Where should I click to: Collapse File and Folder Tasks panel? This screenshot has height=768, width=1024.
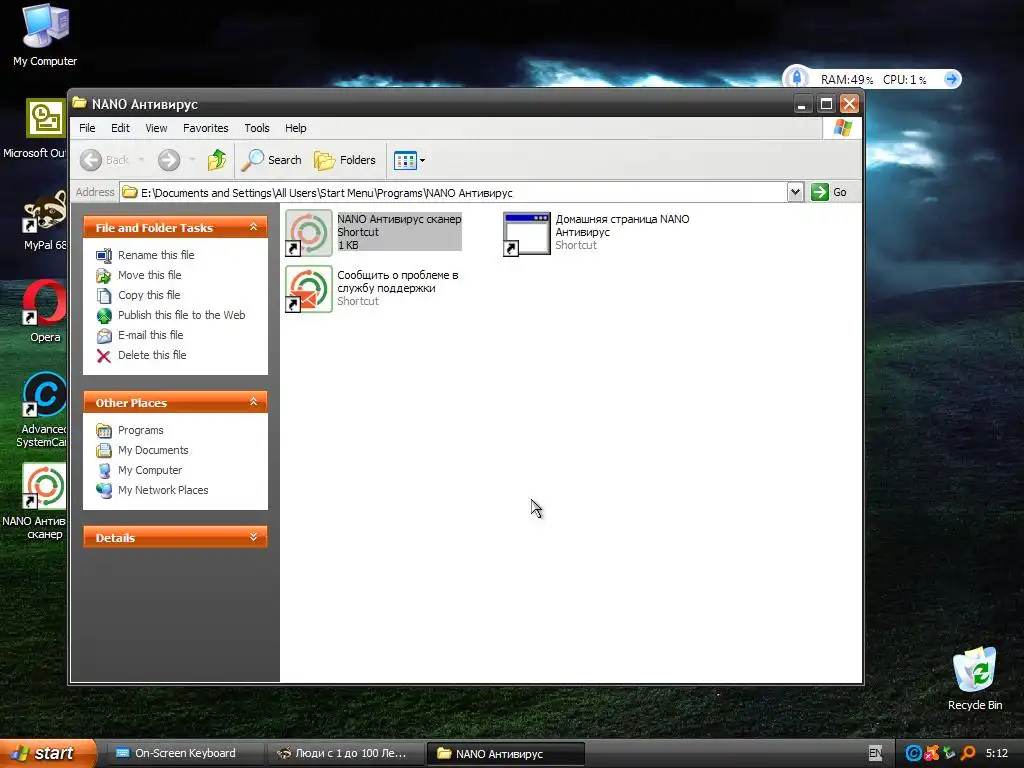click(253, 227)
